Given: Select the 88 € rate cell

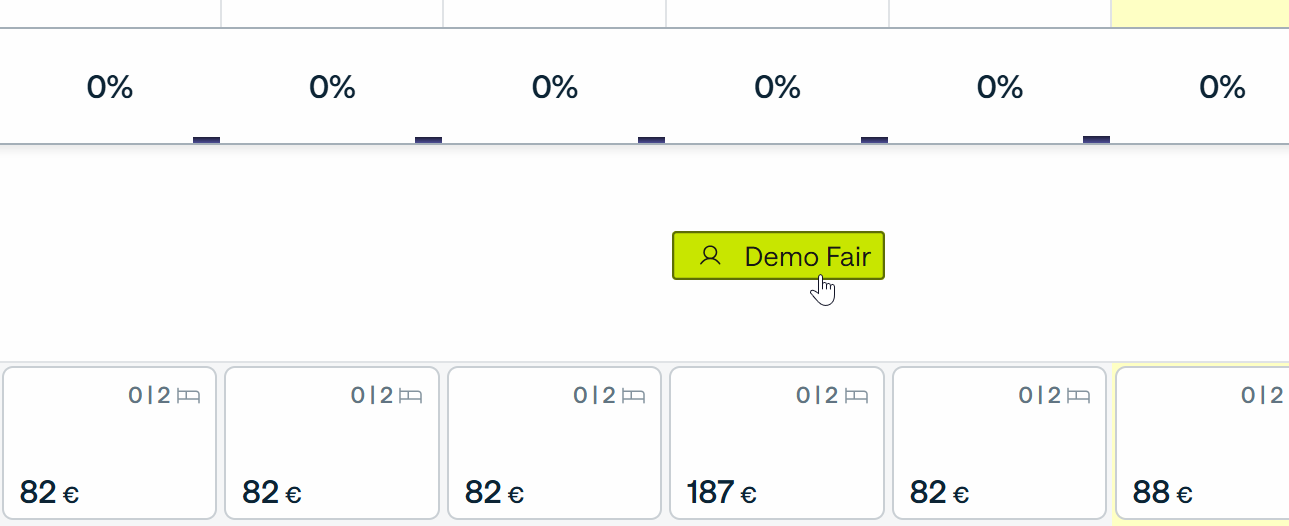Looking at the screenshot, I should (x=1202, y=443).
